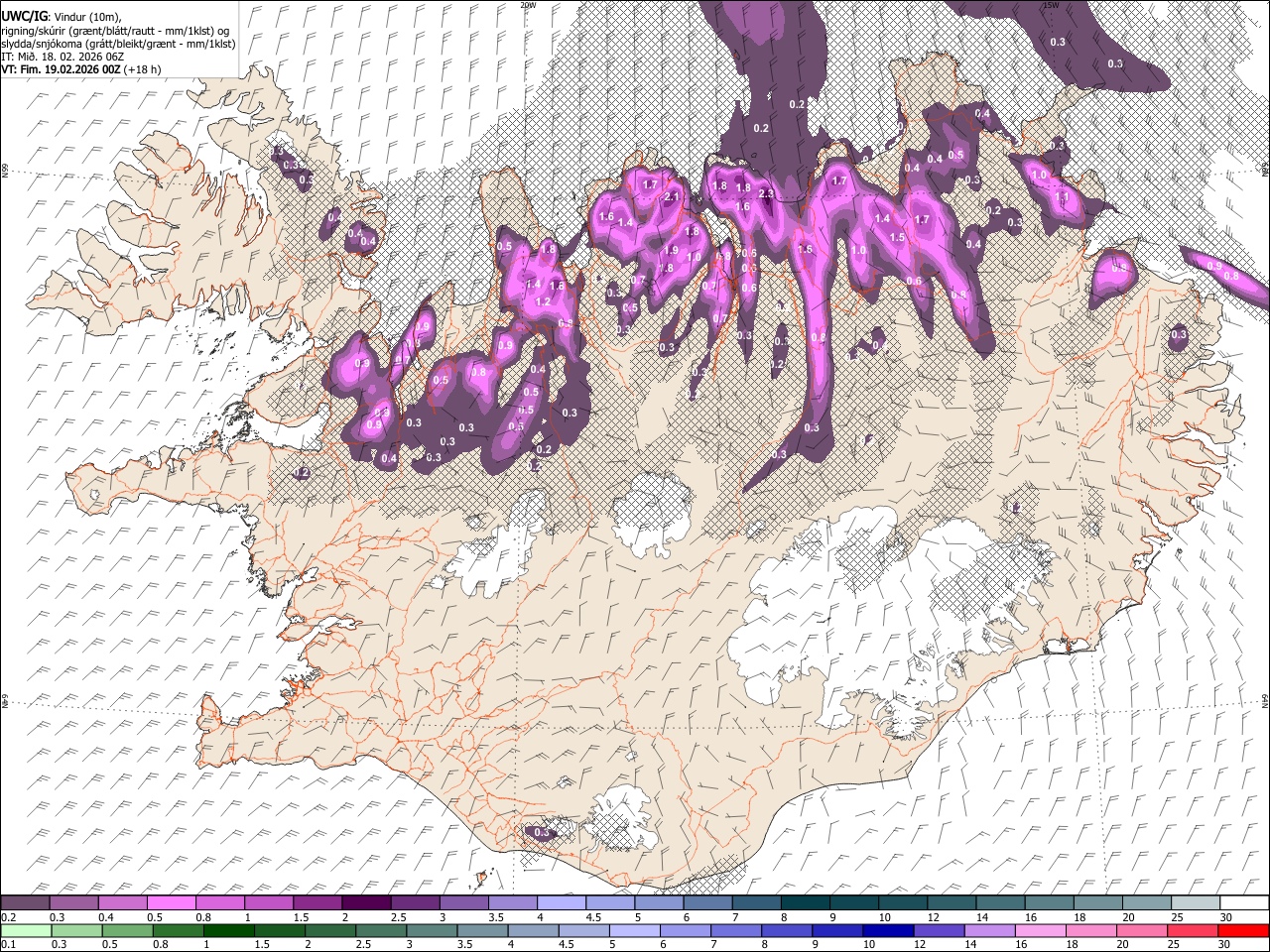Screen dimensions: 1270x952
Task: Select top legend swatch between 16 and 18
Action: pyautogui.click(x=1050, y=903)
